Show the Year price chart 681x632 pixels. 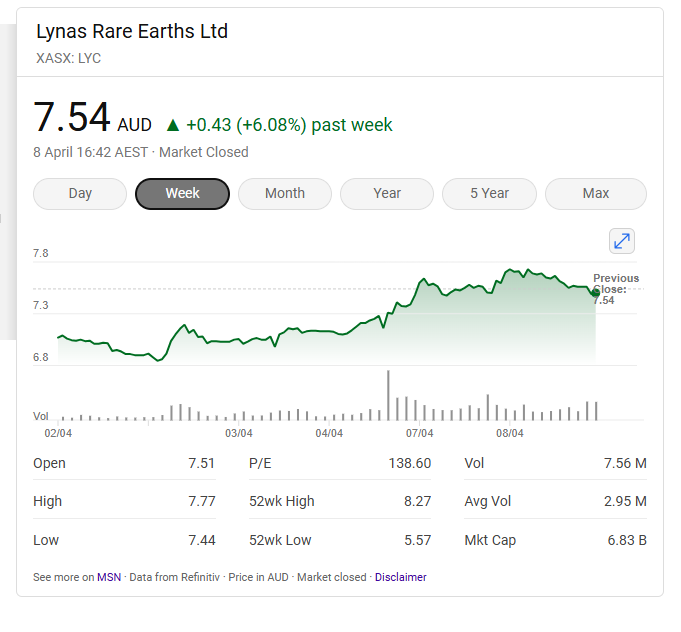387,194
